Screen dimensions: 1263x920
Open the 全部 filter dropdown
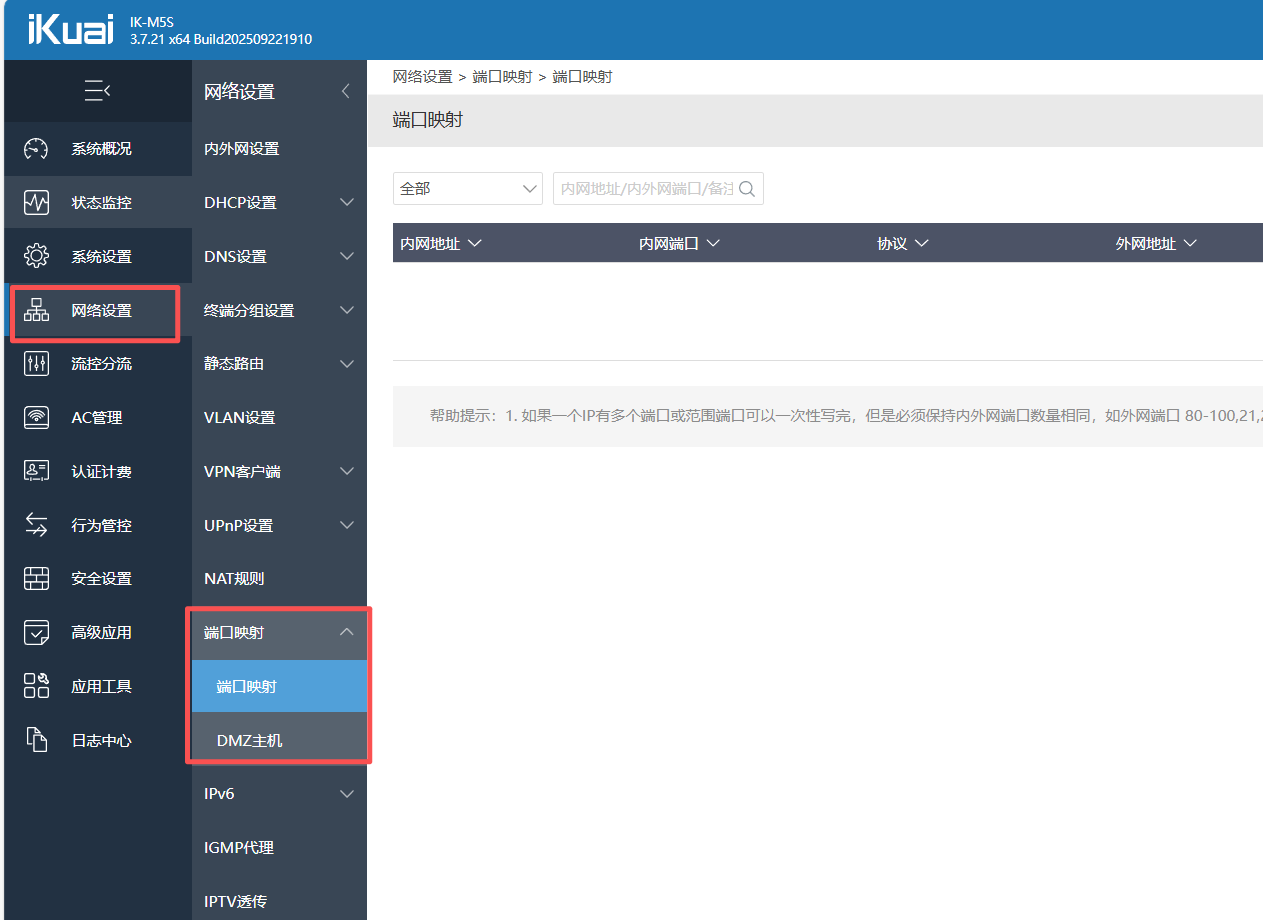[467, 189]
